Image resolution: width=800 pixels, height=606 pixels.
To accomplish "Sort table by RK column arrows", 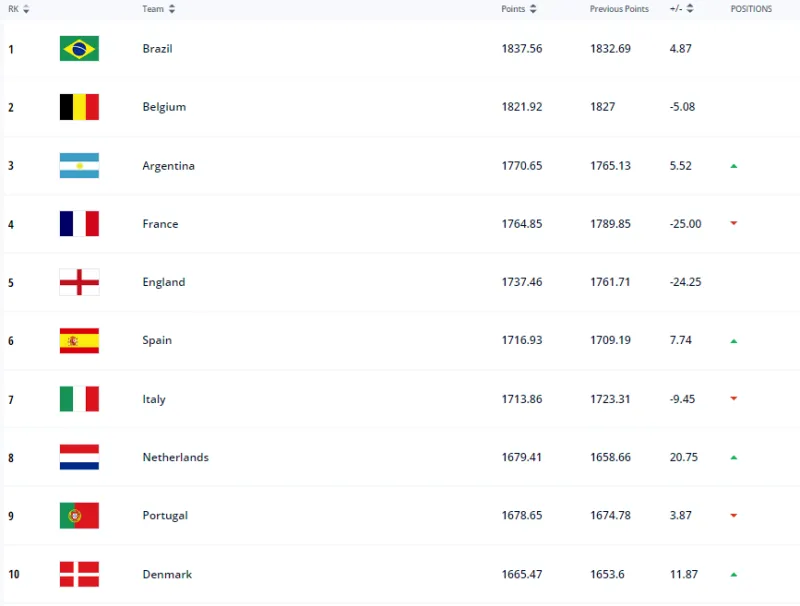I will coord(26,9).
